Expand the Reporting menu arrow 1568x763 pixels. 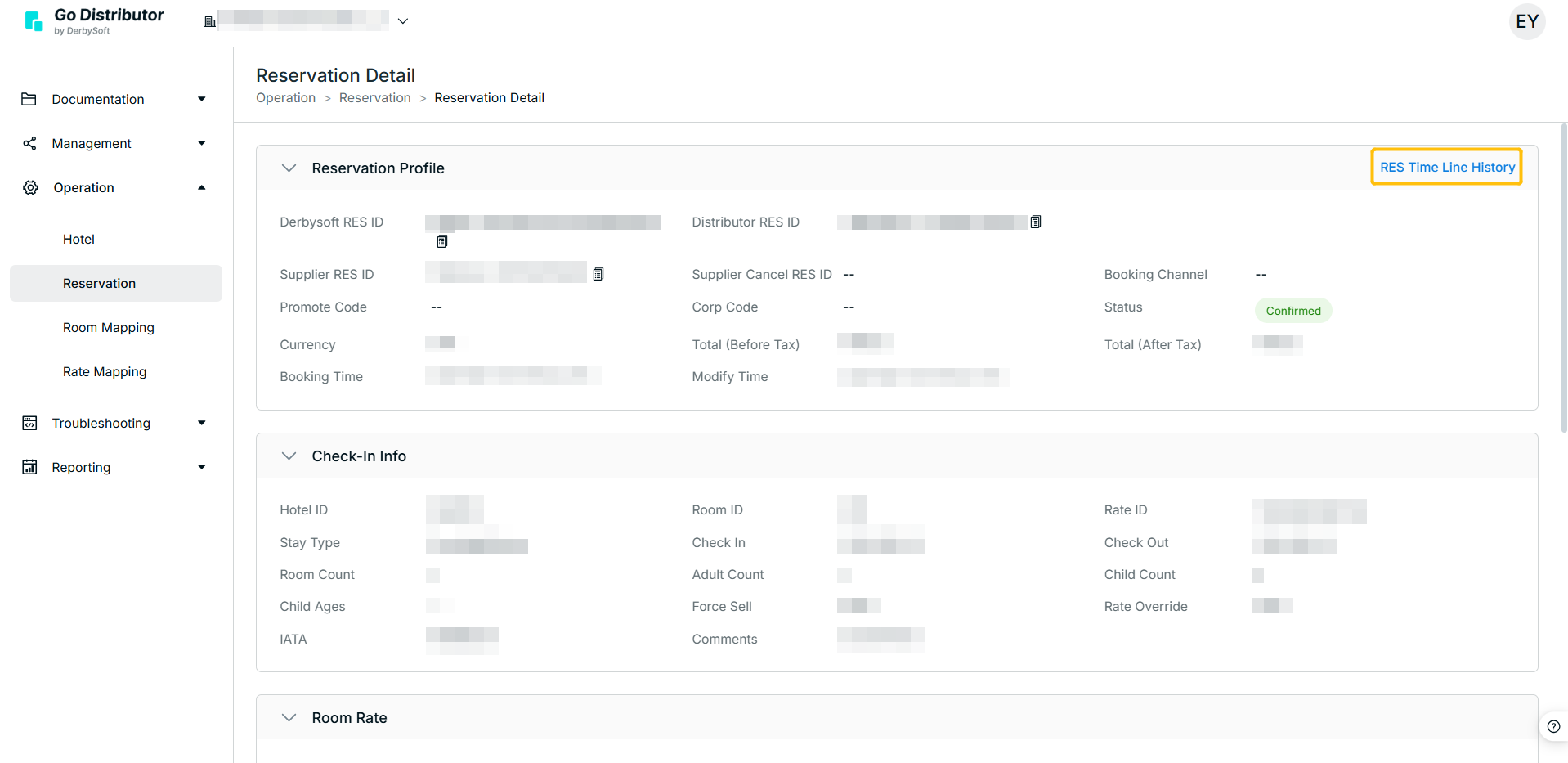tap(202, 467)
